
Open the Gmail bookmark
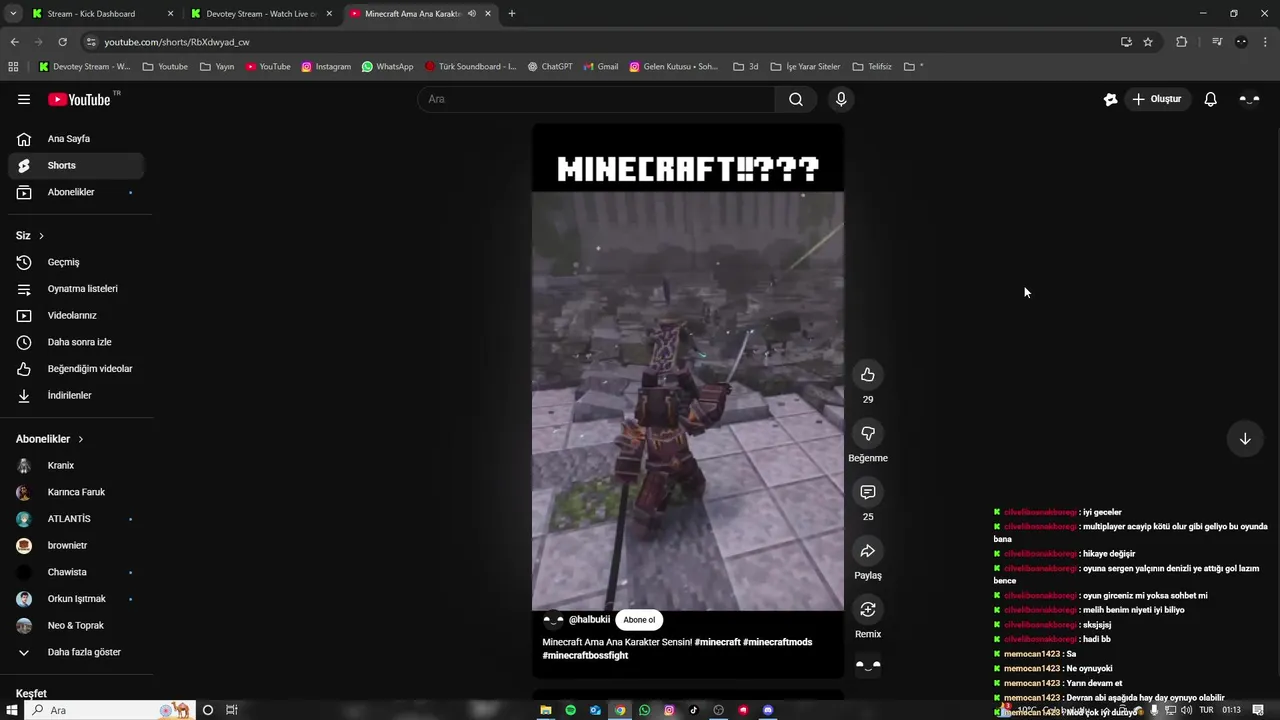tap(601, 67)
